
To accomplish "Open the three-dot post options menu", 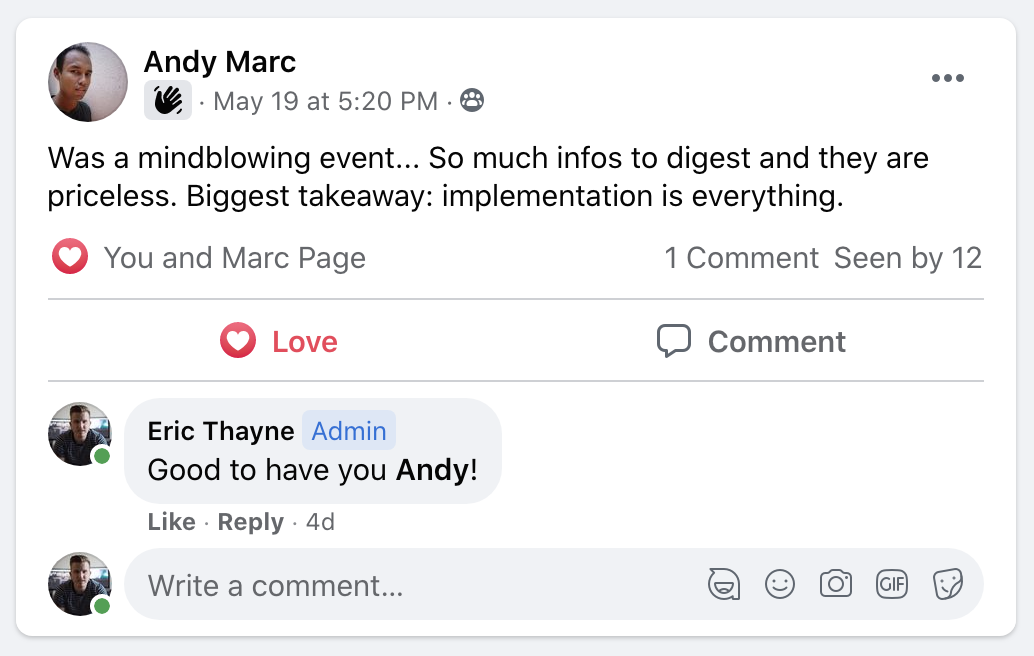I will 948,78.
